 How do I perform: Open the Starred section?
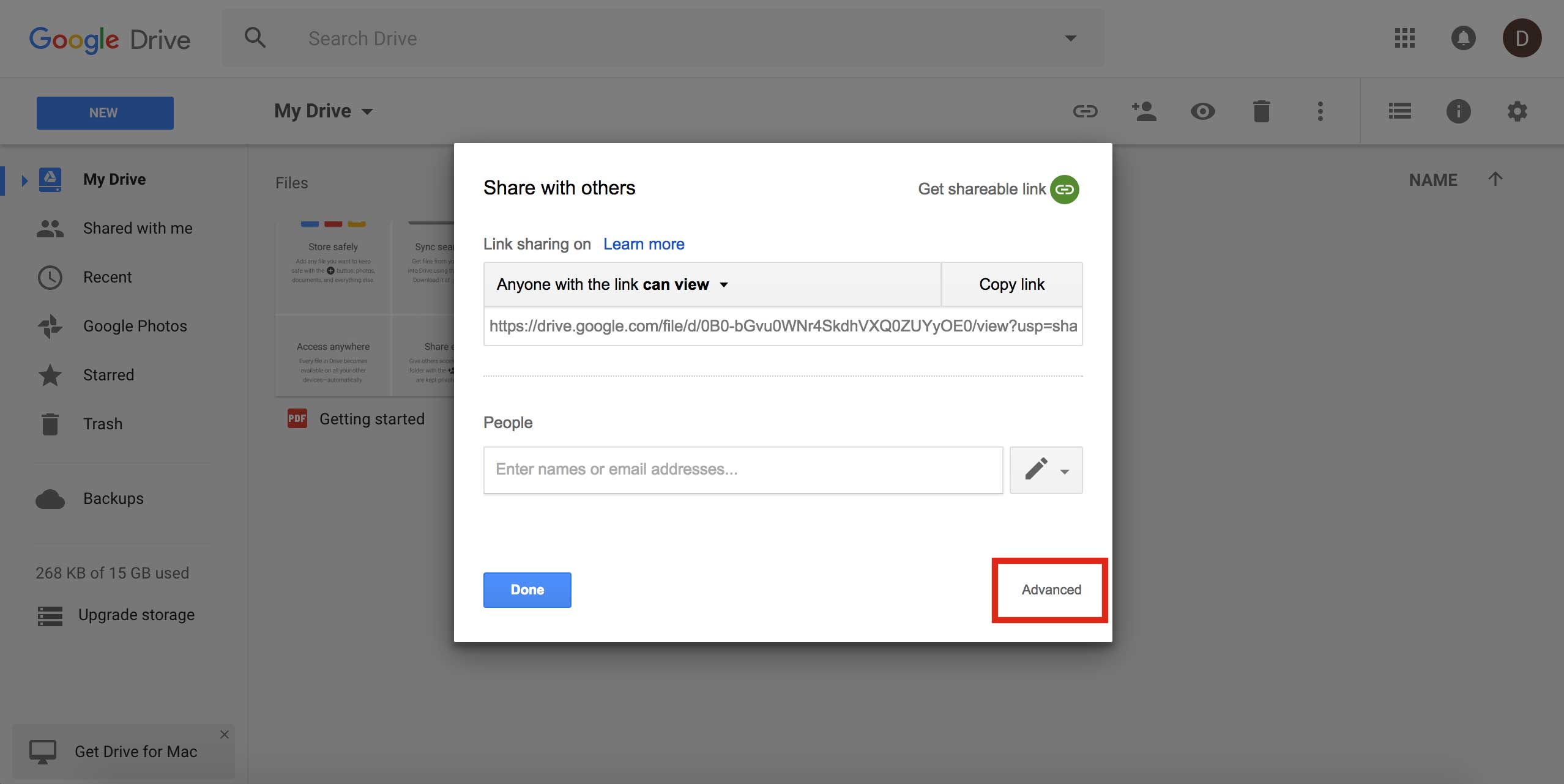click(108, 374)
